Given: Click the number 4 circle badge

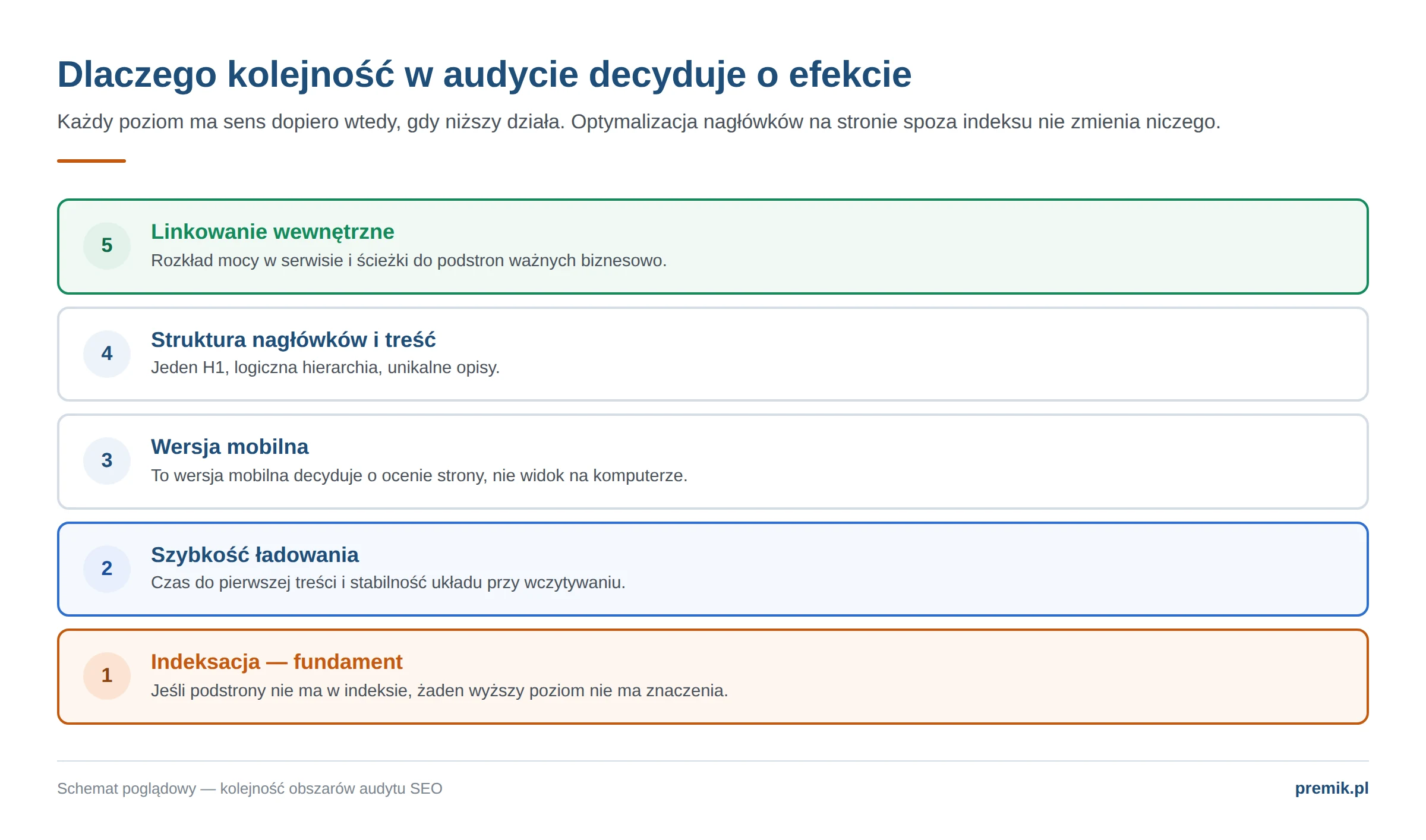Looking at the screenshot, I should (107, 354).
